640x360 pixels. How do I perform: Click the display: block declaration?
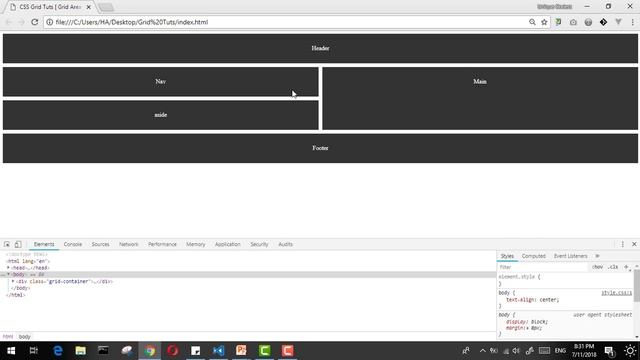(527, 322)
